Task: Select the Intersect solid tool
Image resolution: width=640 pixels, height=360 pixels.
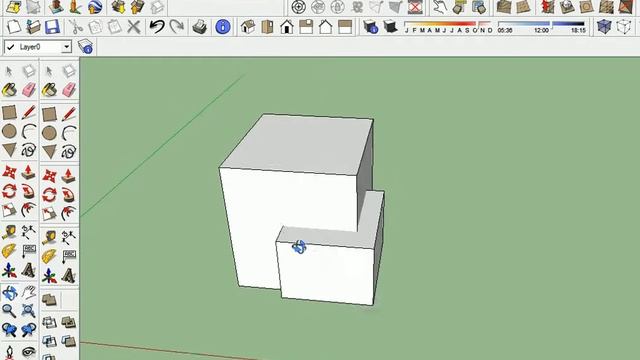Action: [x=49, y=322]
